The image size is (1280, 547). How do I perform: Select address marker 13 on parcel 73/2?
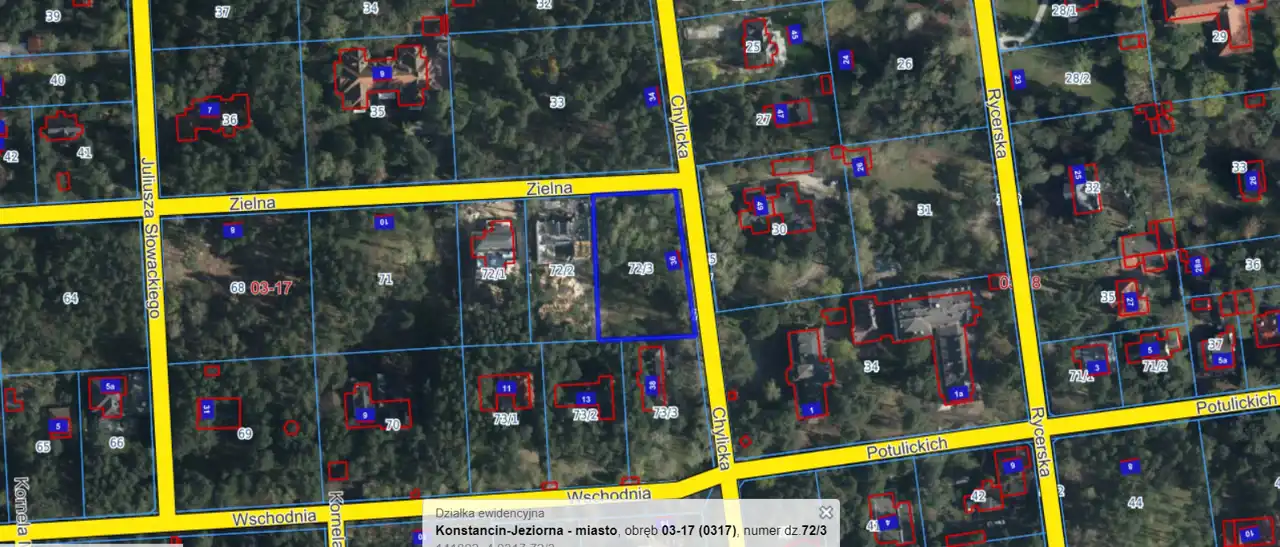click(585, 399)
